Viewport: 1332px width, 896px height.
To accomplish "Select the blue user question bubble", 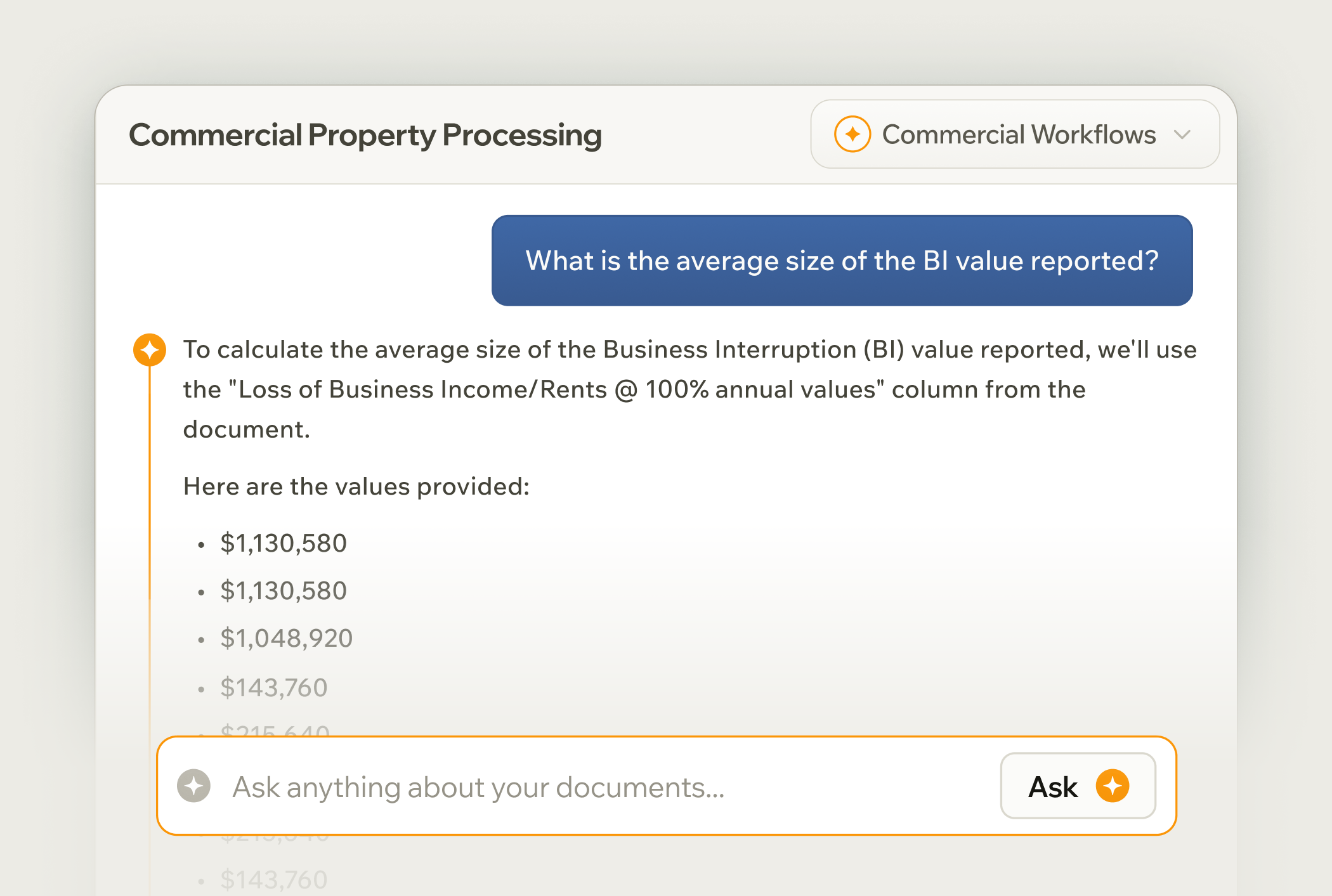I will point(842,261).
